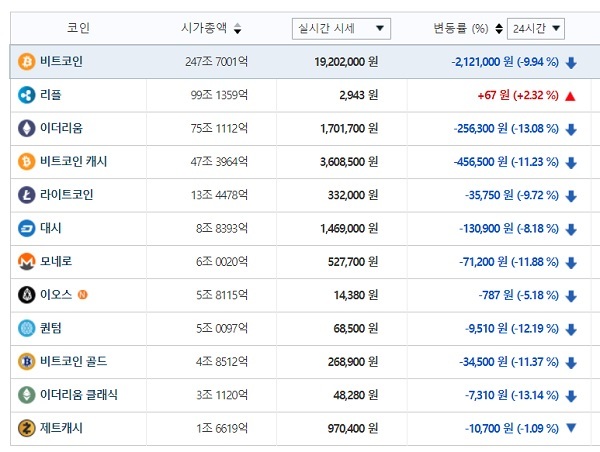Viewport: 600px width, 452px height.
Task: Open the 대시 coin name link
Action: (x=51, y=228)
